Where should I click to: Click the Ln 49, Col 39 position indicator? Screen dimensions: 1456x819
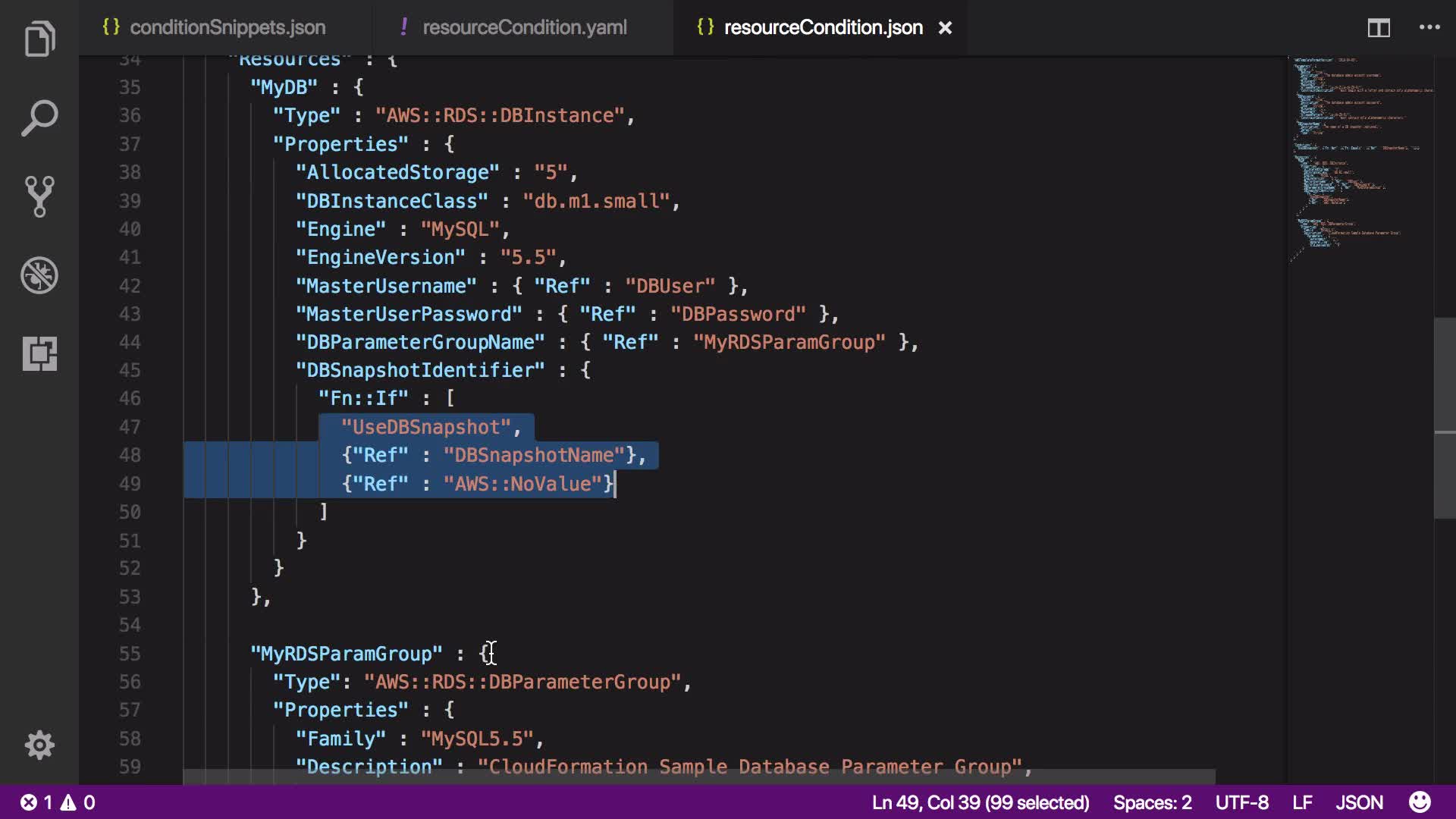point(980,802)
